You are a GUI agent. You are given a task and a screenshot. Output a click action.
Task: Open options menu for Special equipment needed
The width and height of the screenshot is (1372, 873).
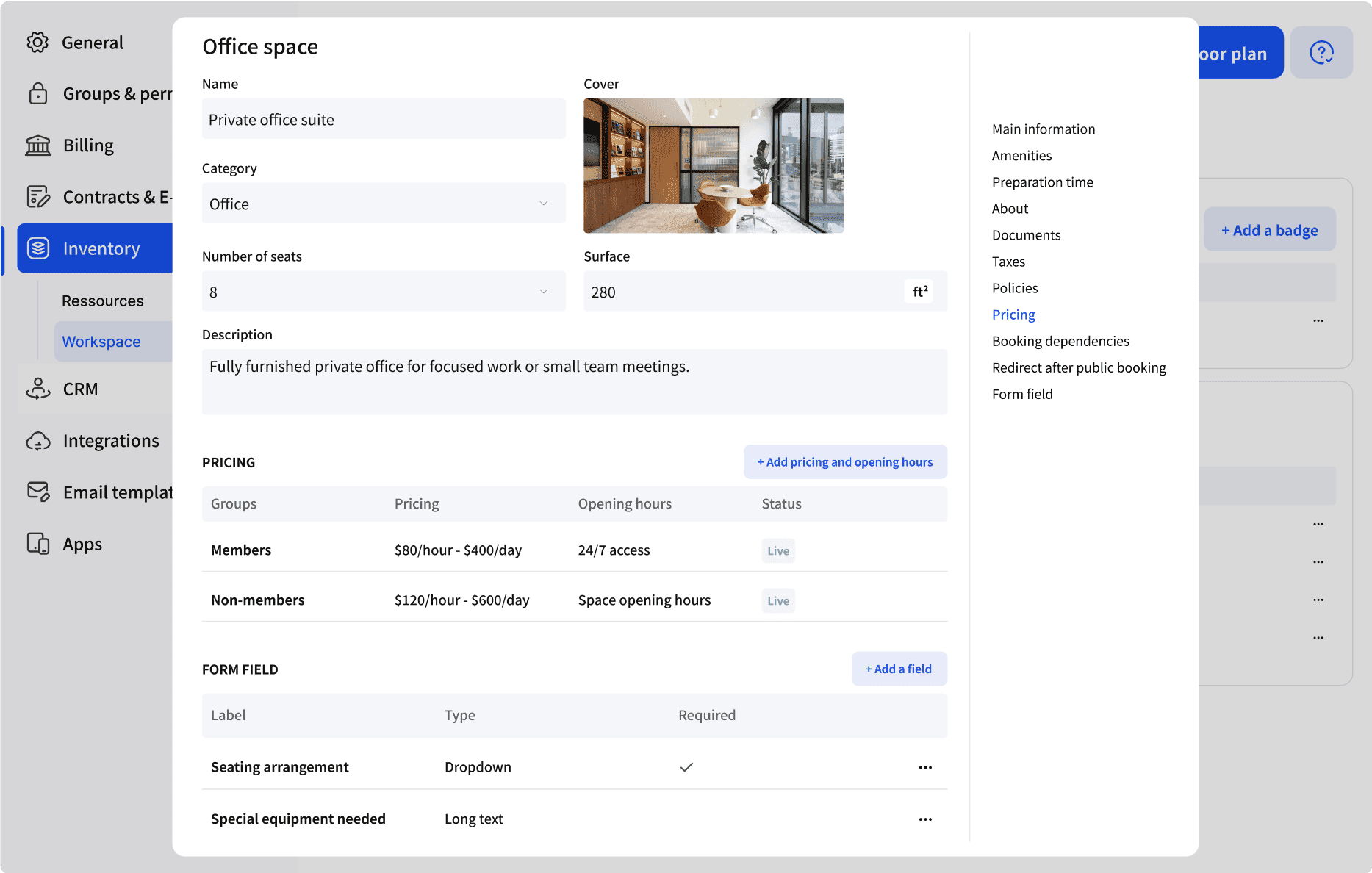(924, 819)
